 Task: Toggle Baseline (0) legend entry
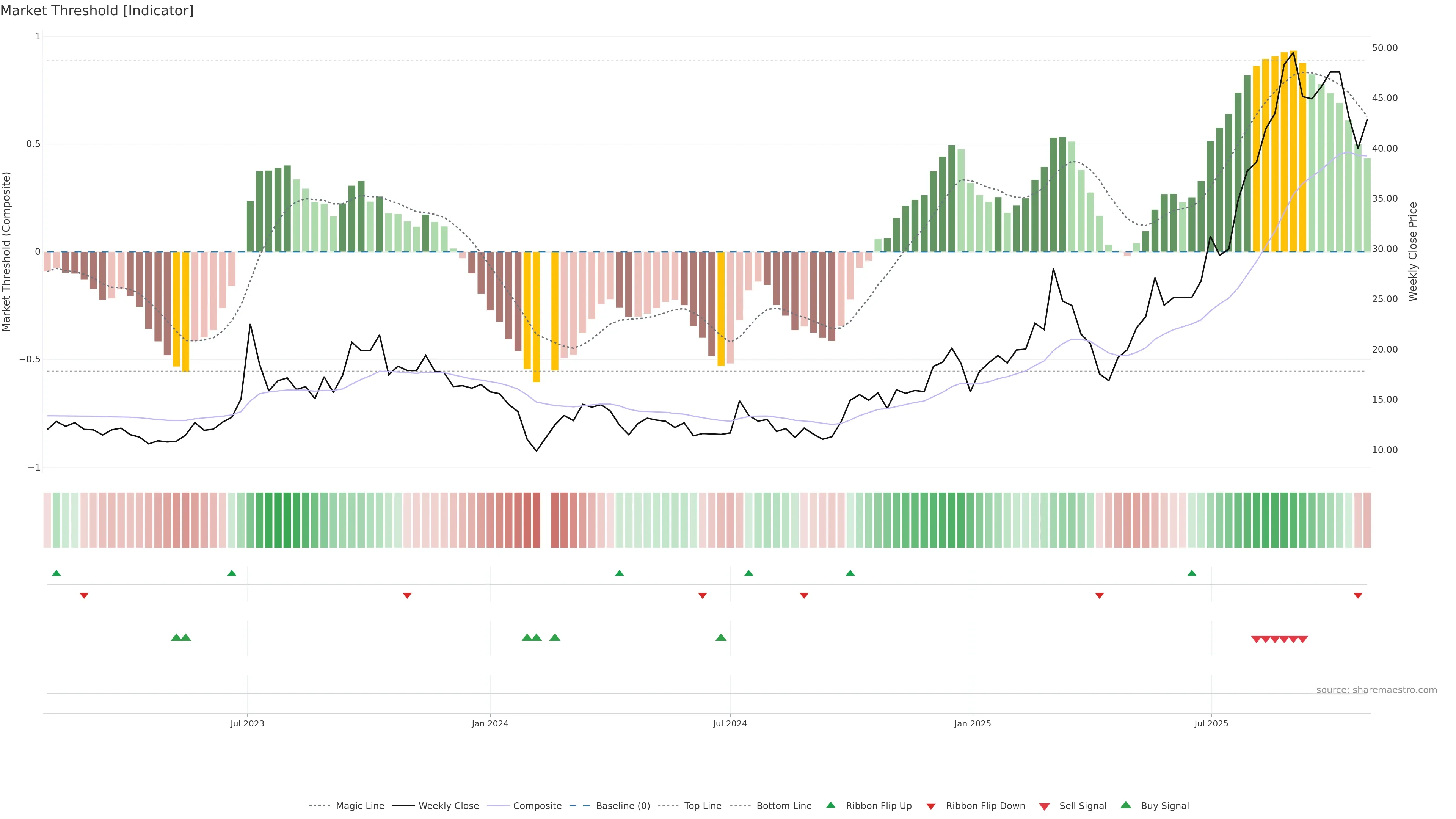(x=623, y=806)
